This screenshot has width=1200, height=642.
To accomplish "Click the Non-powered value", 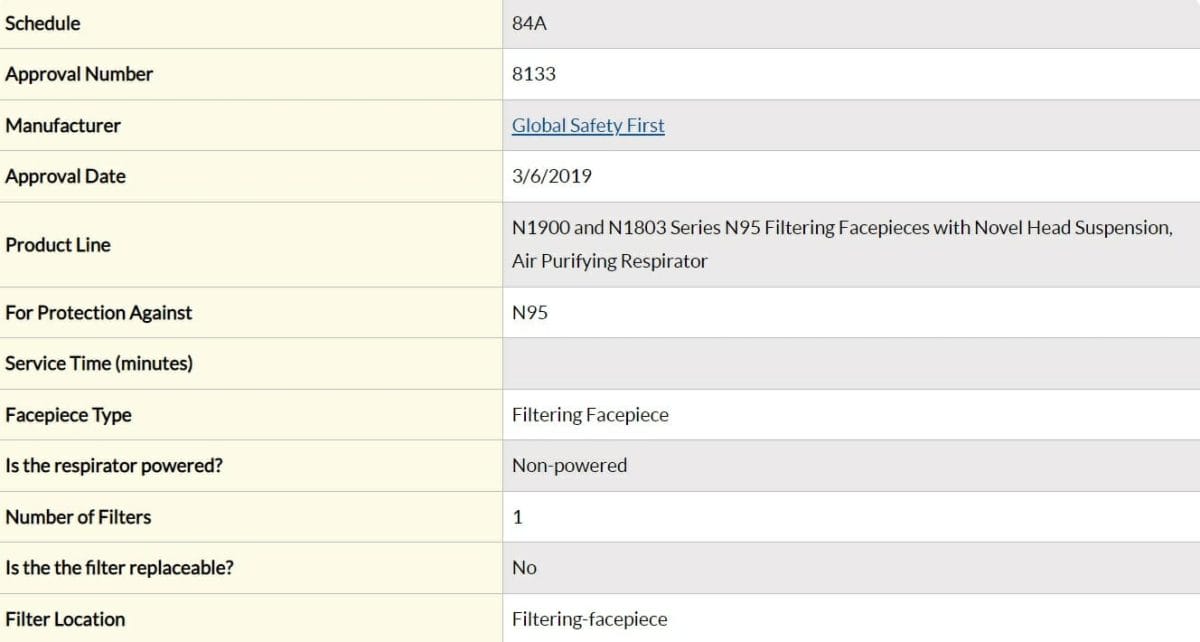I will pyautogui.click(x=569, y=466).
